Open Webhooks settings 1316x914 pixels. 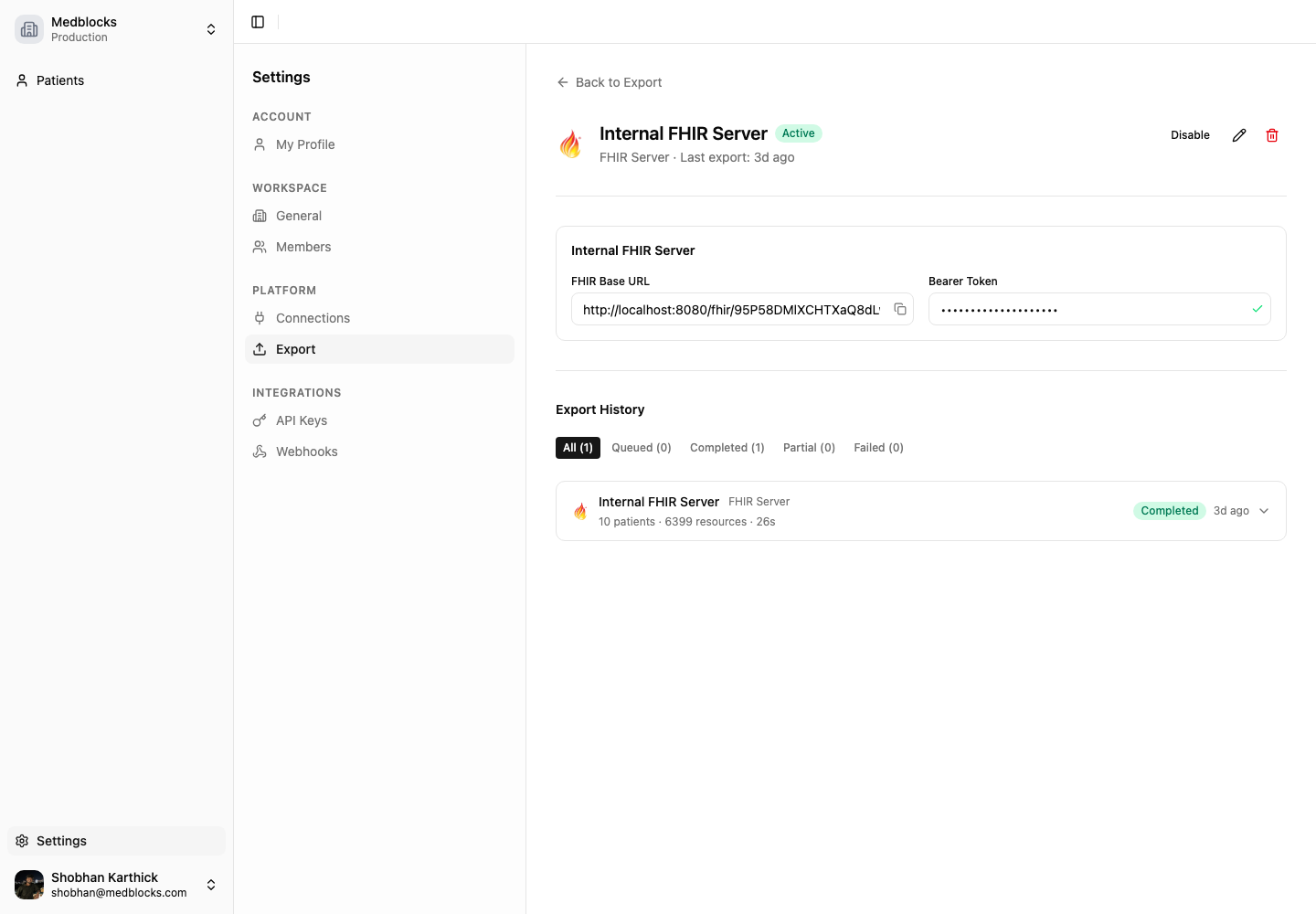point(379,452)
